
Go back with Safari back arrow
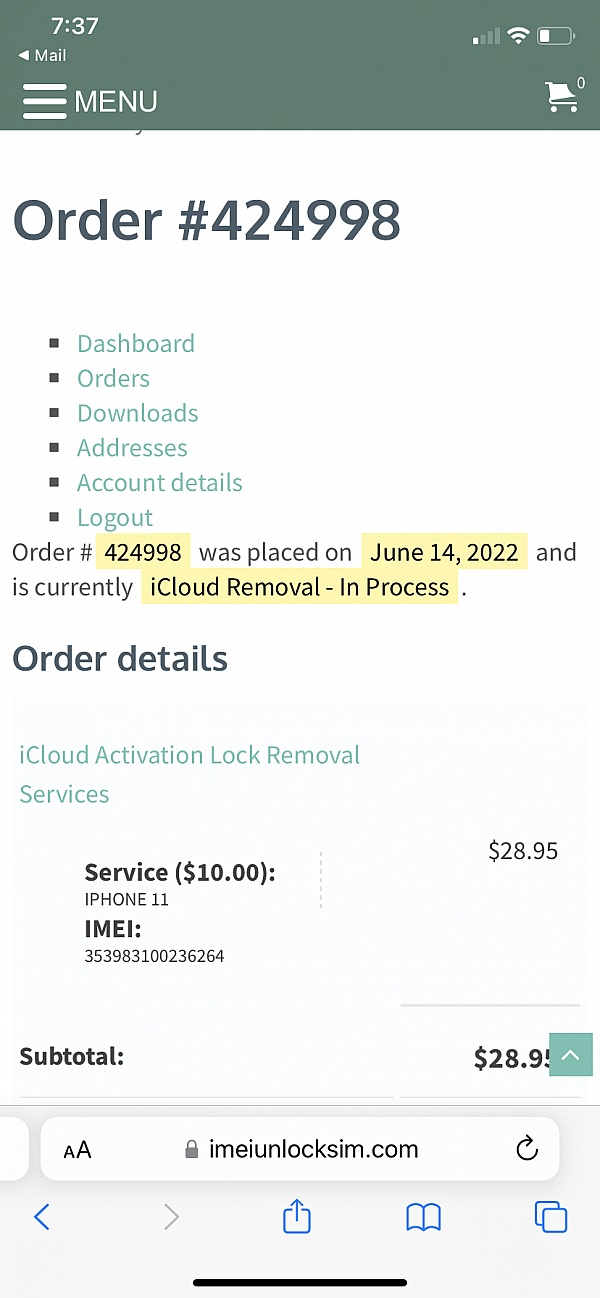[42, 1217]
